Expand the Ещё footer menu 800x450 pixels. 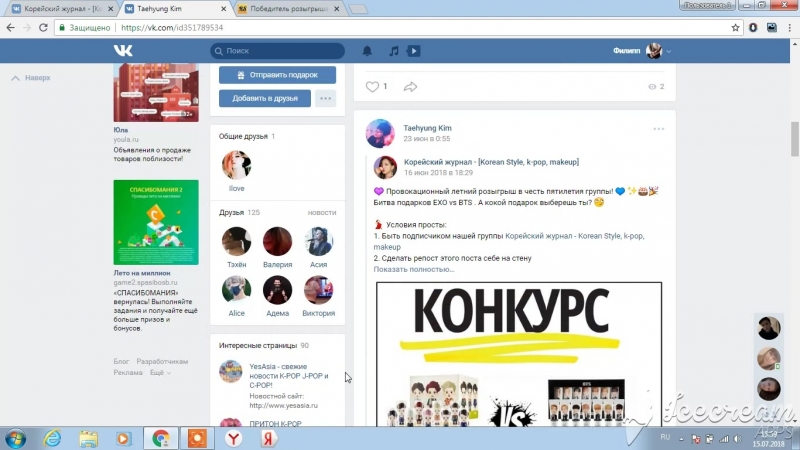[160, 372]
